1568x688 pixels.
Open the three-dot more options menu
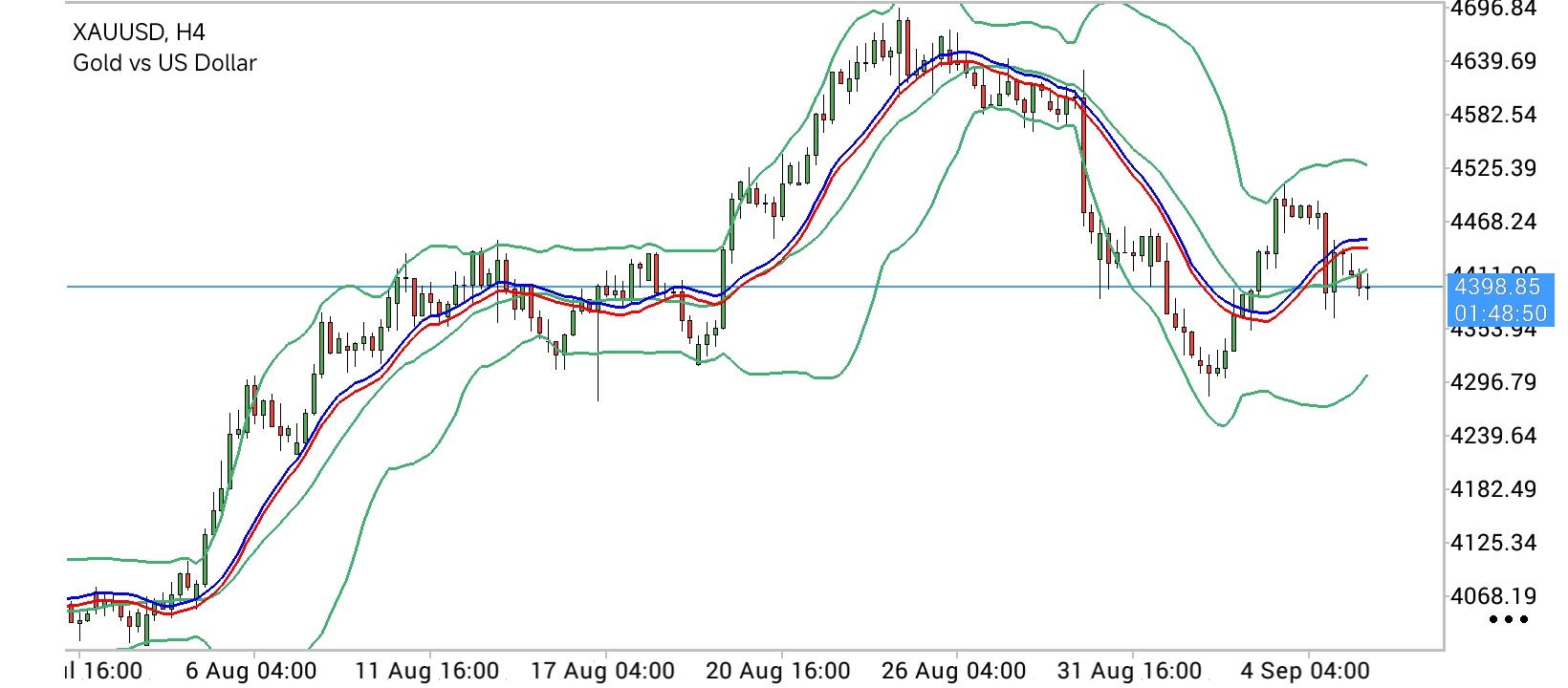[x=1510, y=620]
